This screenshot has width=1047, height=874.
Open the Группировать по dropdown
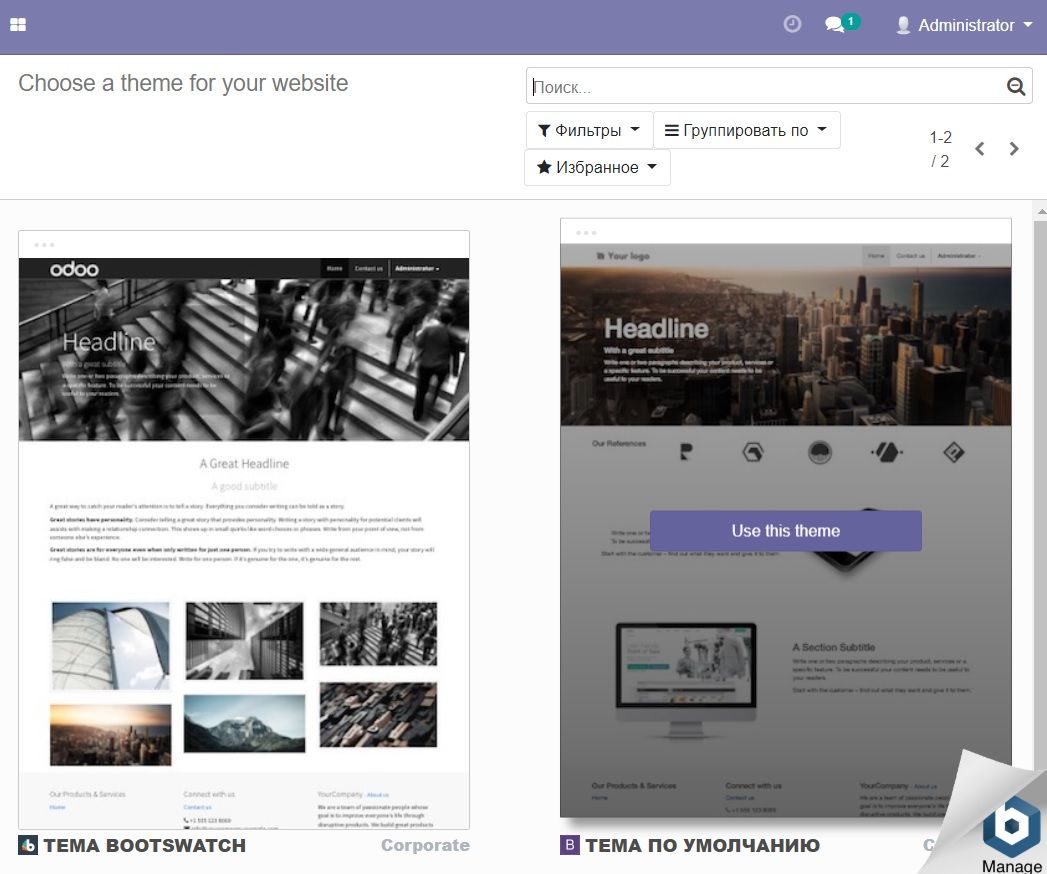pyautogui.click(x=747, y=130)
